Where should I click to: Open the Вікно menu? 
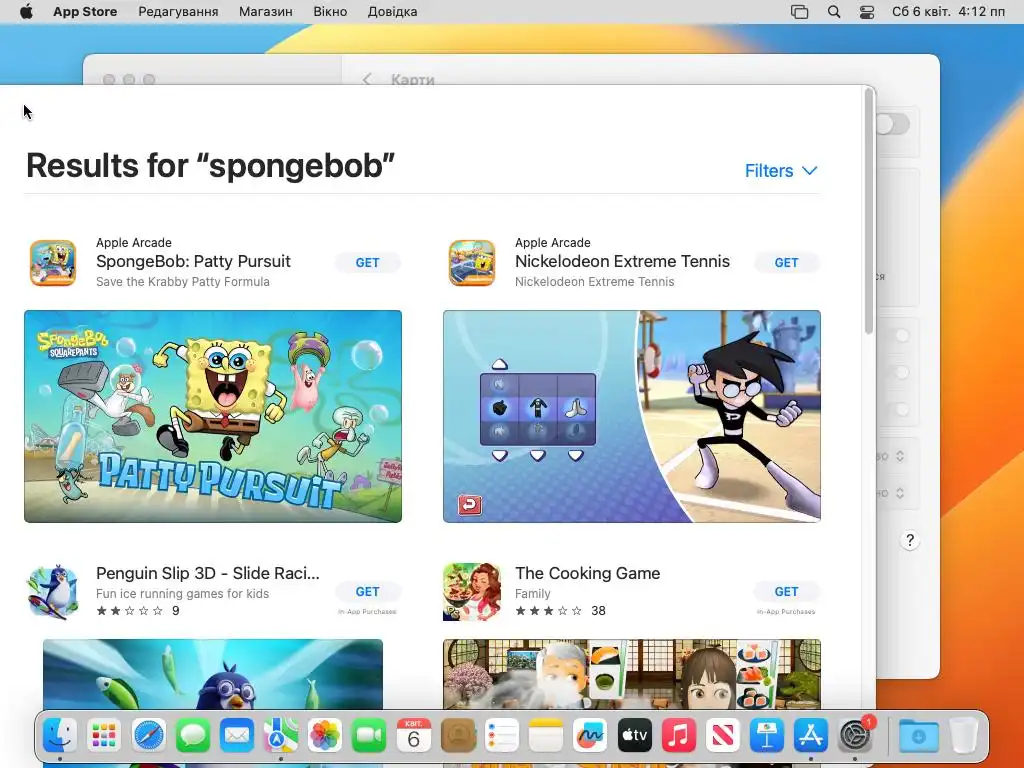(330, 12)
